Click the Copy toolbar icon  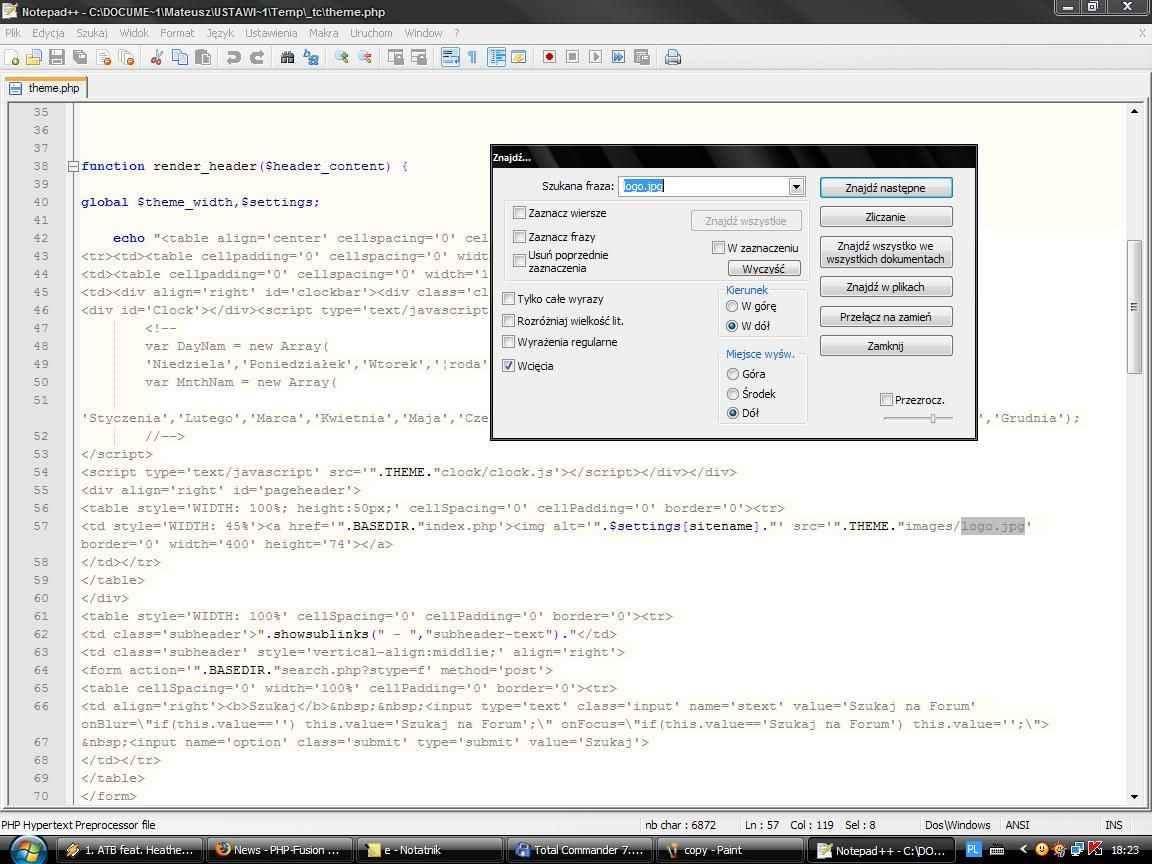coord(179,57)
